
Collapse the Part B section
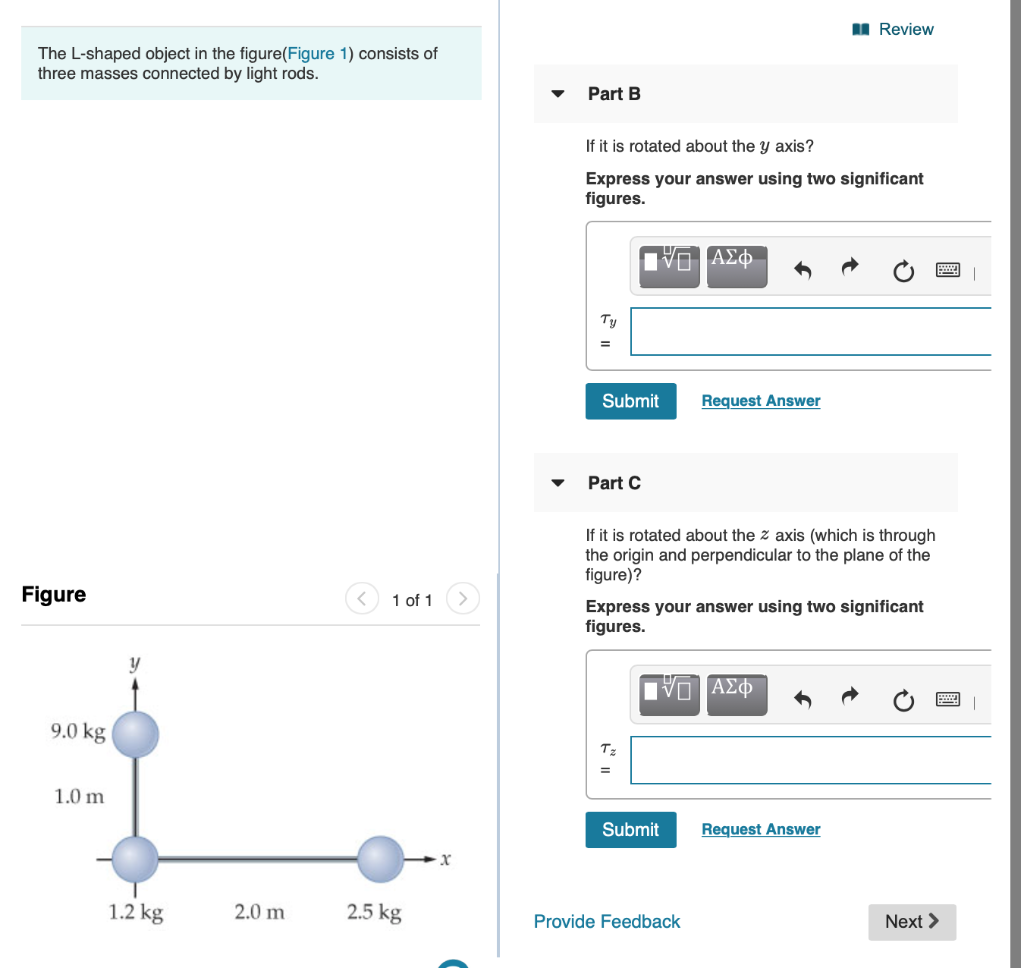[x=557, y=93]
